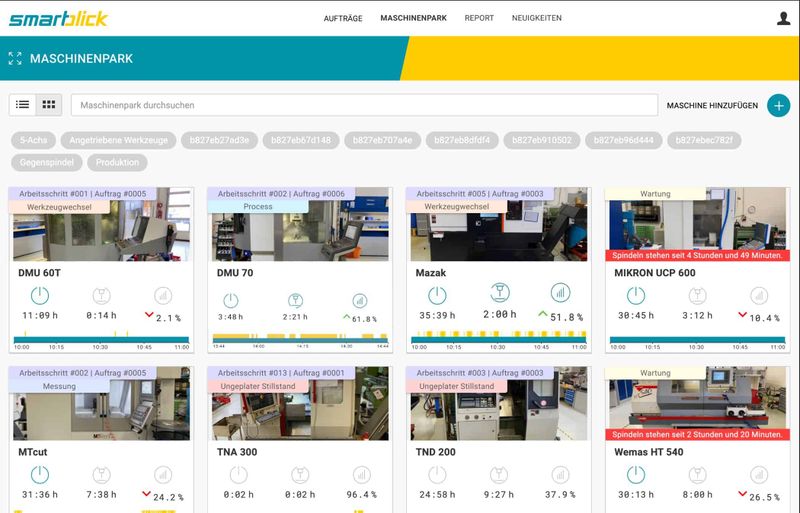Open the Report menu item
This screenshot has height=513, width=800.
[479, 18]
